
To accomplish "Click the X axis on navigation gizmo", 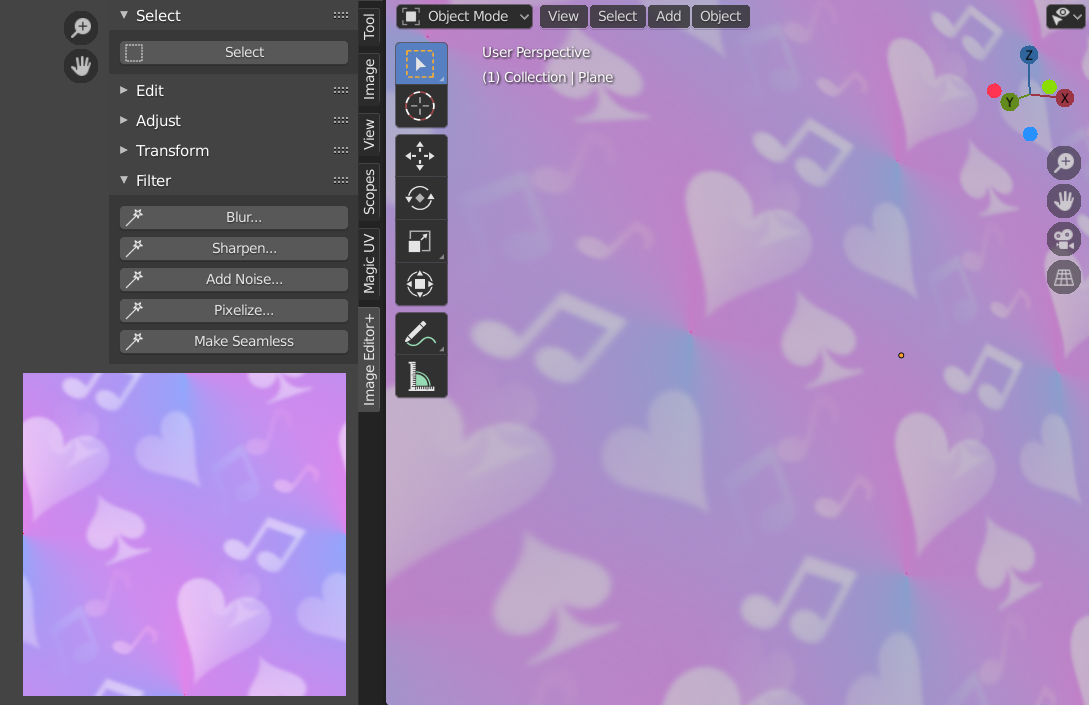I will [1065, 99].
